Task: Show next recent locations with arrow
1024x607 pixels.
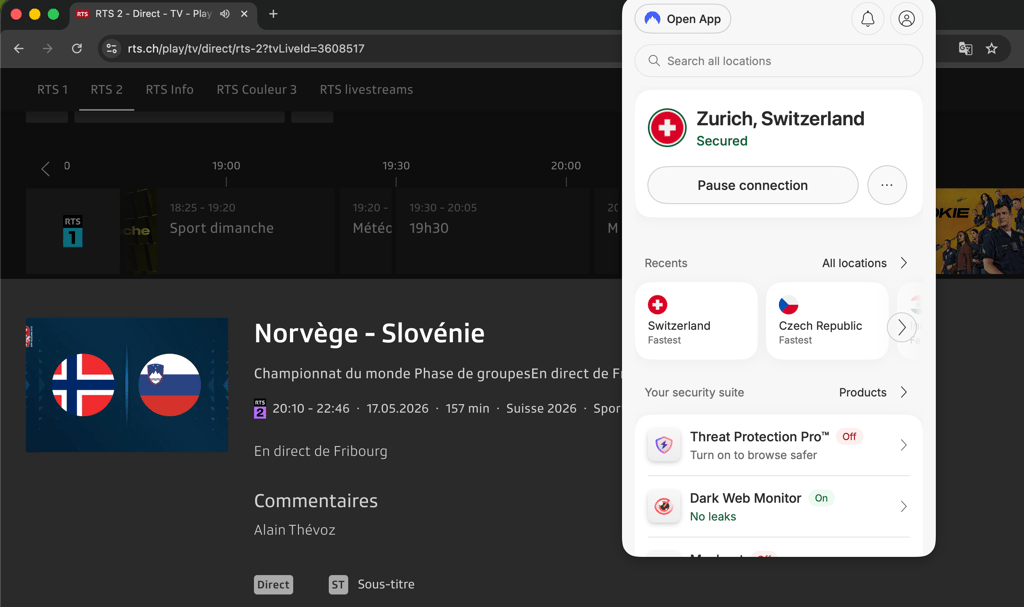Action: click(x=901, y=327)
